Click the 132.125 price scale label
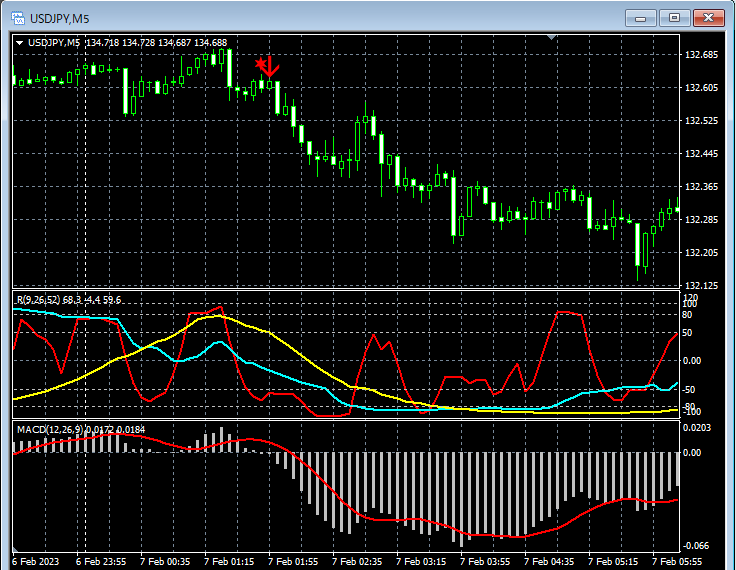 (701, 285)
